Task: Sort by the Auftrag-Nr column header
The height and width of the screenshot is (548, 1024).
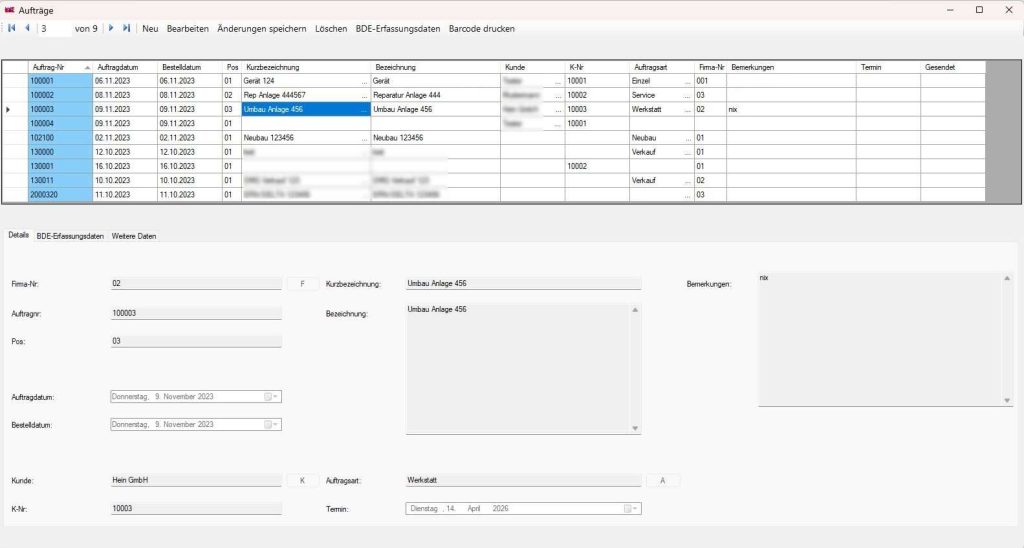Action: click(x=60, y=67)
